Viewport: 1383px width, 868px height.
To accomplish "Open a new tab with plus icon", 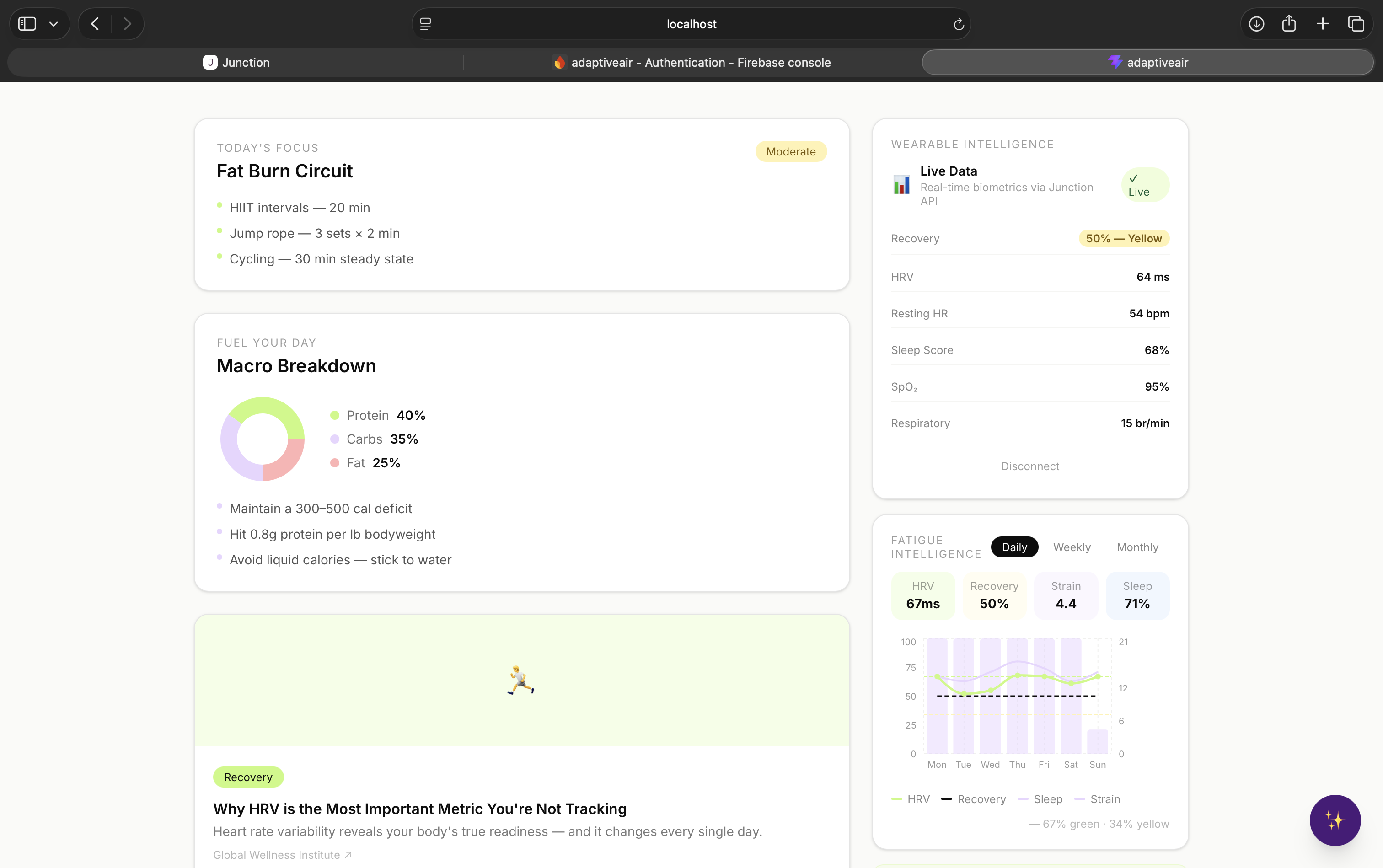I will (1323, 23).
